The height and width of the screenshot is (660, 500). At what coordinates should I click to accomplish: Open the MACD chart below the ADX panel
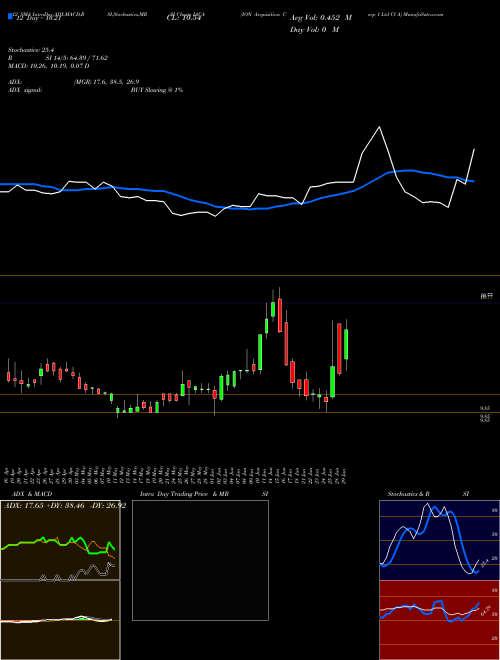(x=60, y=620)
